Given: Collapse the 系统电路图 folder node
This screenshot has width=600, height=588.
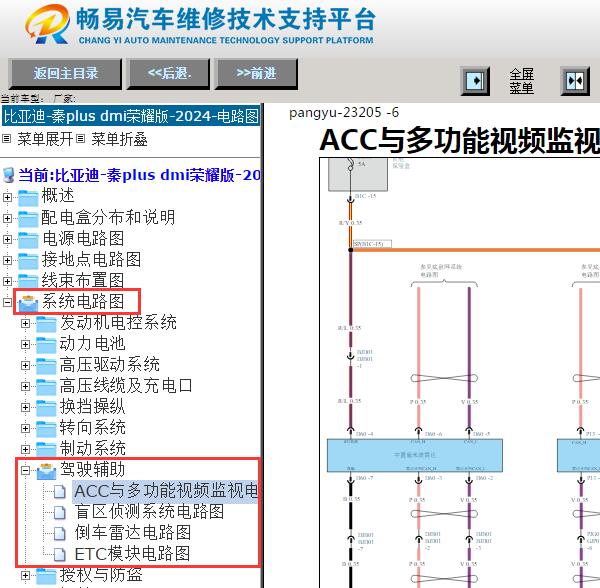Looking at the screenshot, I should point(7,303).
